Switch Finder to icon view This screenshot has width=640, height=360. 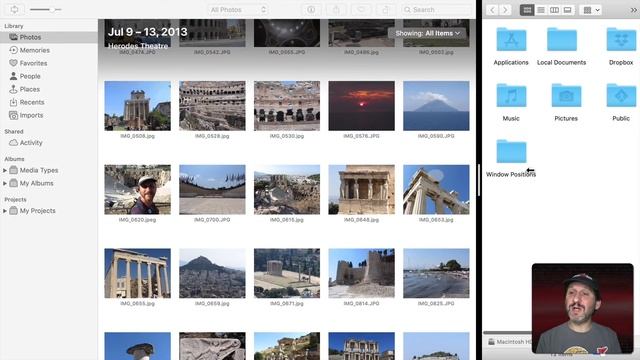coord(527,10)
